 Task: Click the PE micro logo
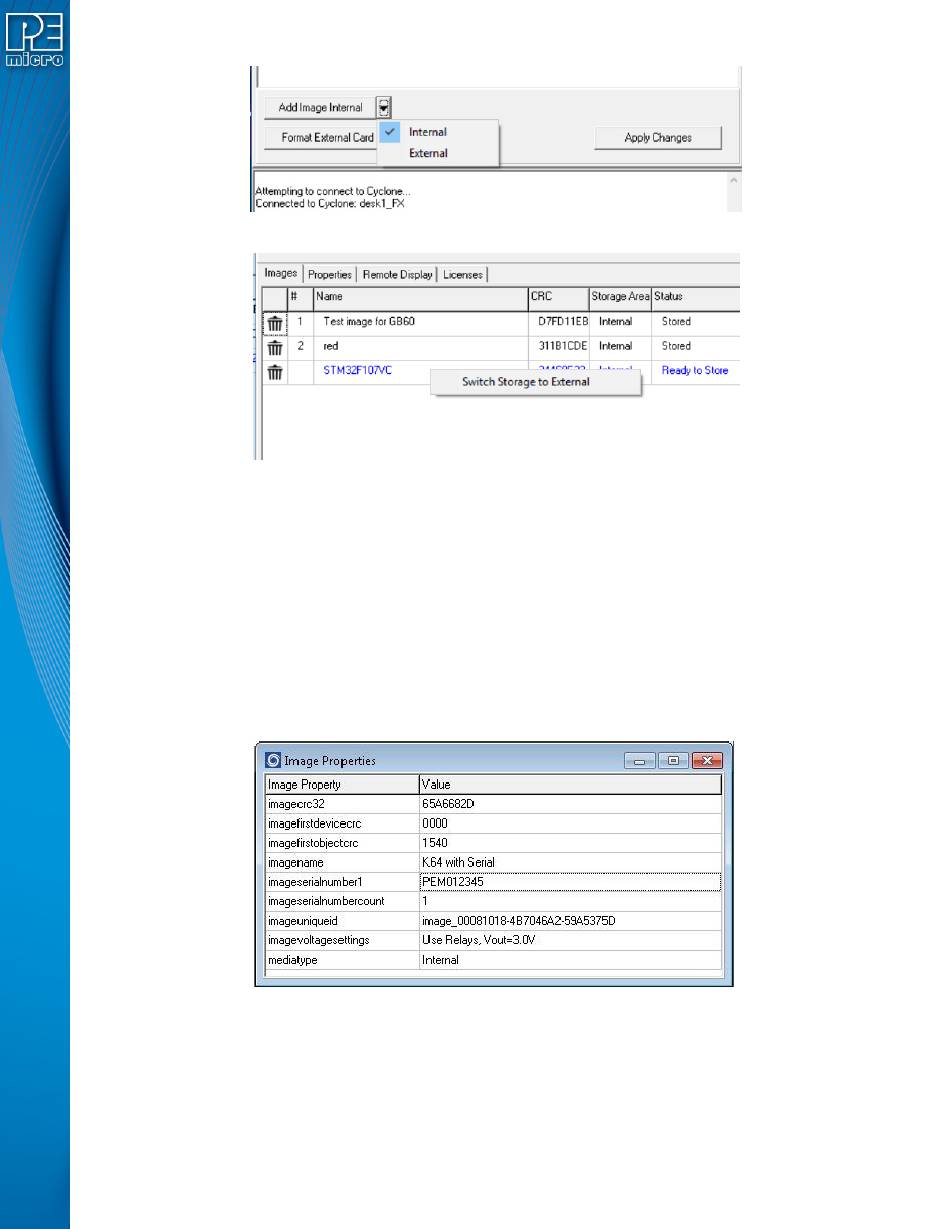point(35,39)
